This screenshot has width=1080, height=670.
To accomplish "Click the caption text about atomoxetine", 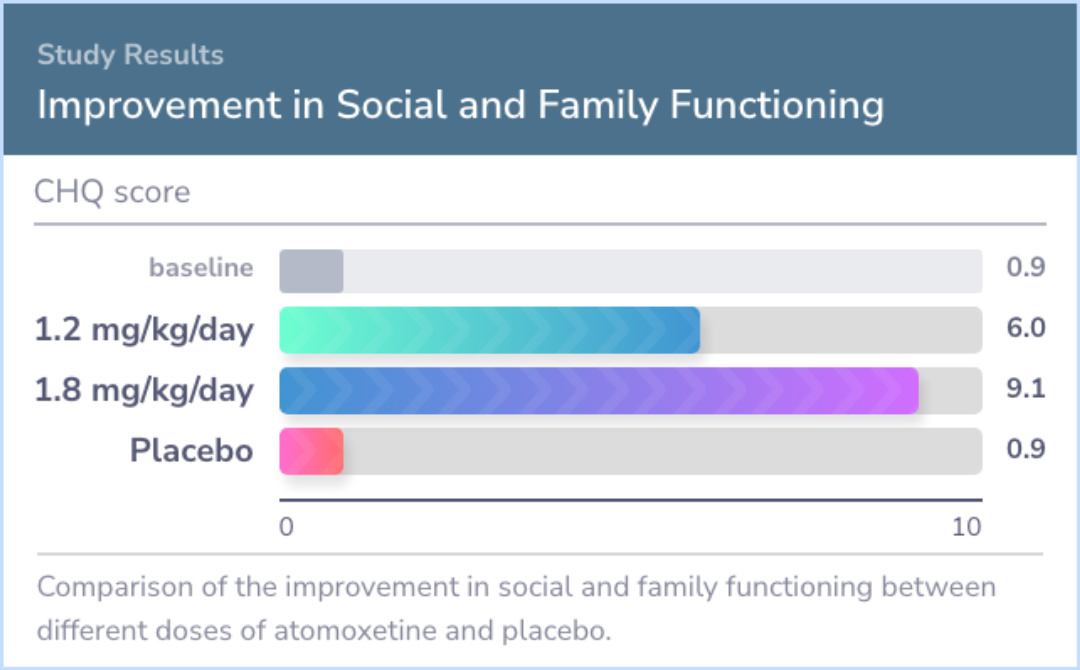I will tap(517, 609).
